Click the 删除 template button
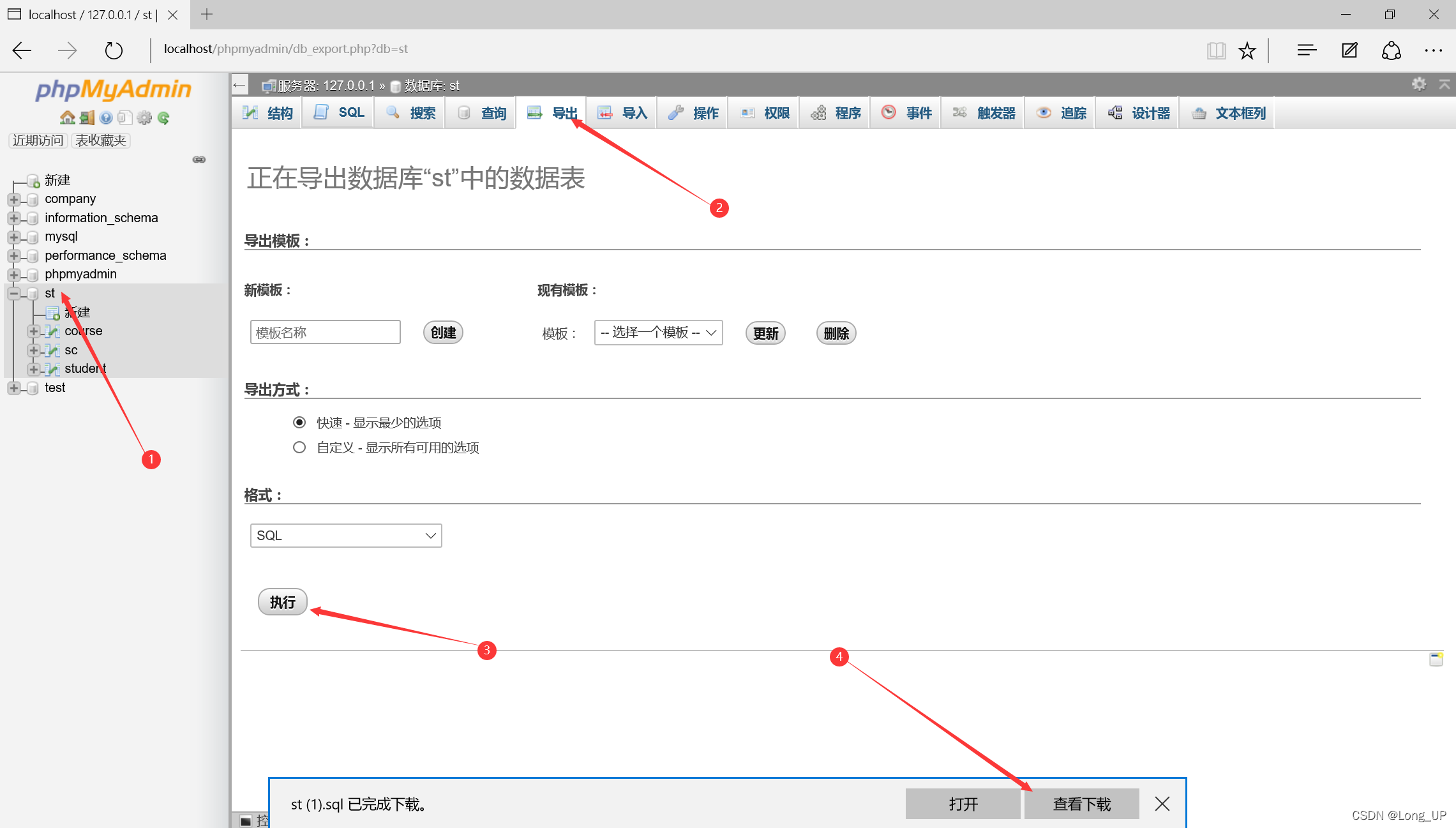 836,333
